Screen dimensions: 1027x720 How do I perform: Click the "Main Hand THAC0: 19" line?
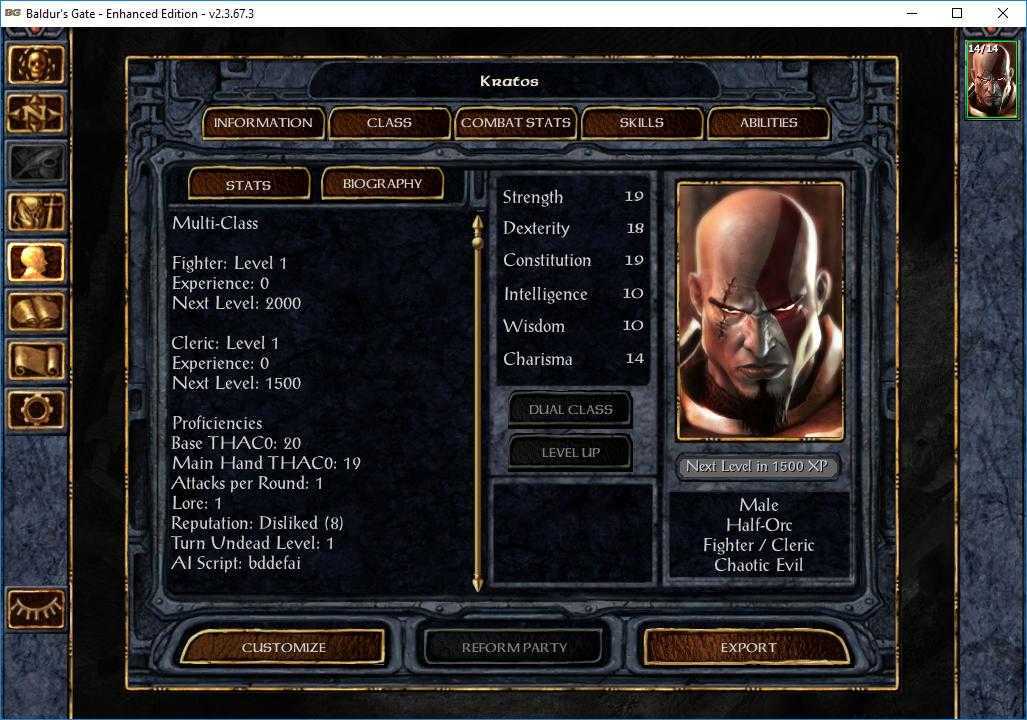tap(266, 463)
